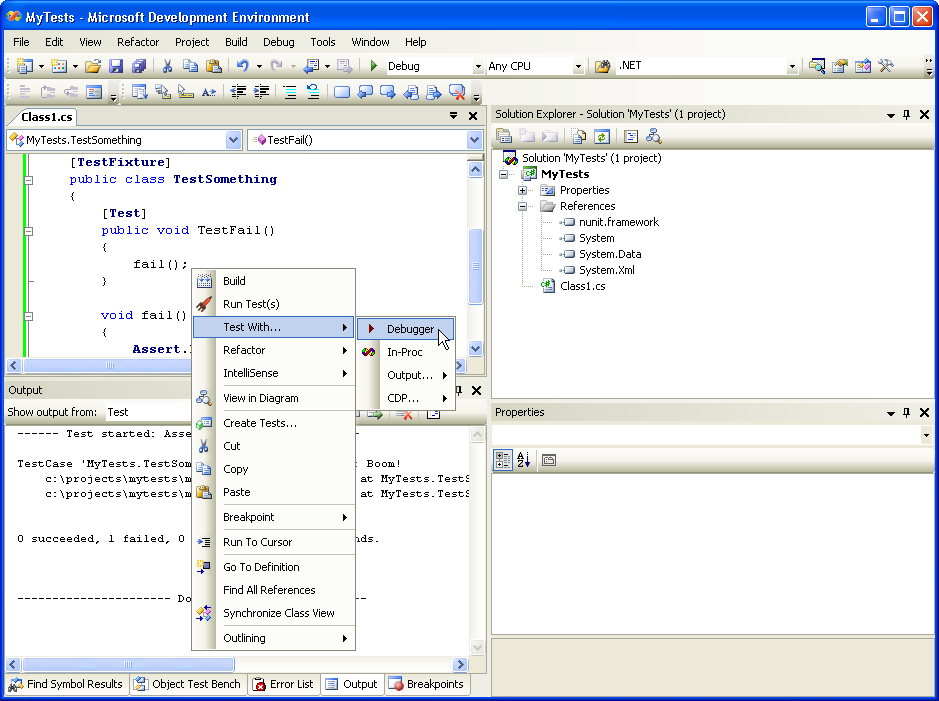Click Property Pages icon in Properties panel
The height and width of the screenshot is (701, 939).
[549, 460]
